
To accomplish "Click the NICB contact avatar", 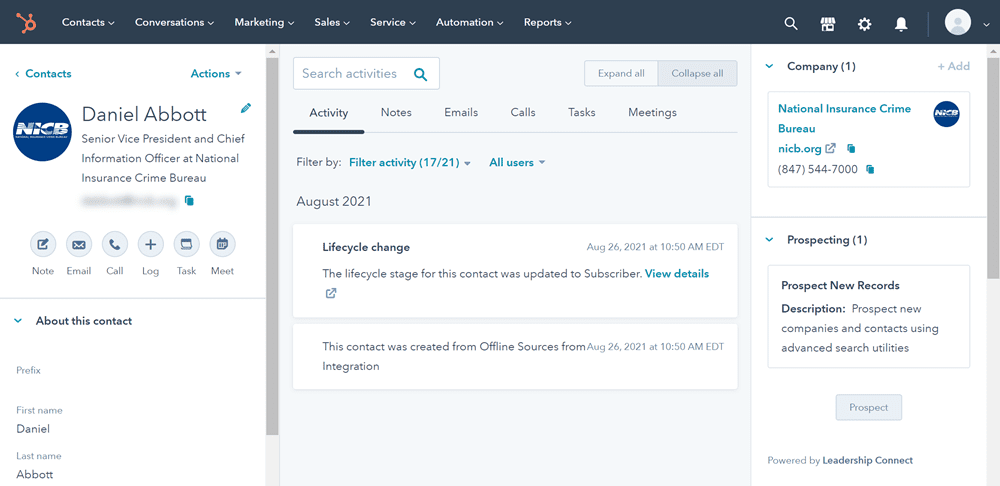I will pos(42,132).
